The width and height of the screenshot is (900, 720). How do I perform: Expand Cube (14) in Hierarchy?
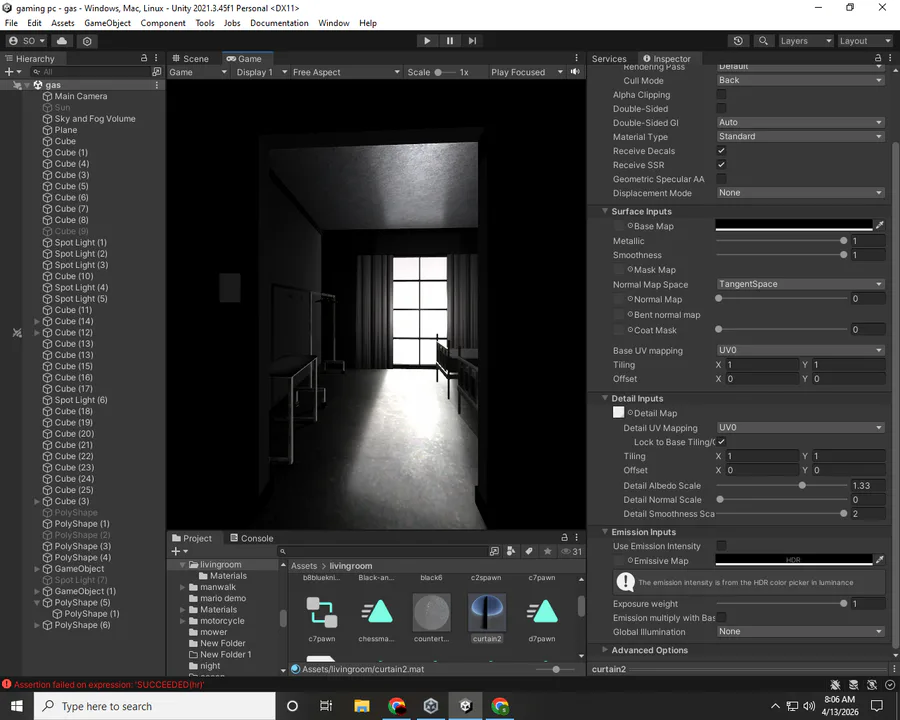[x=37, y=321]
